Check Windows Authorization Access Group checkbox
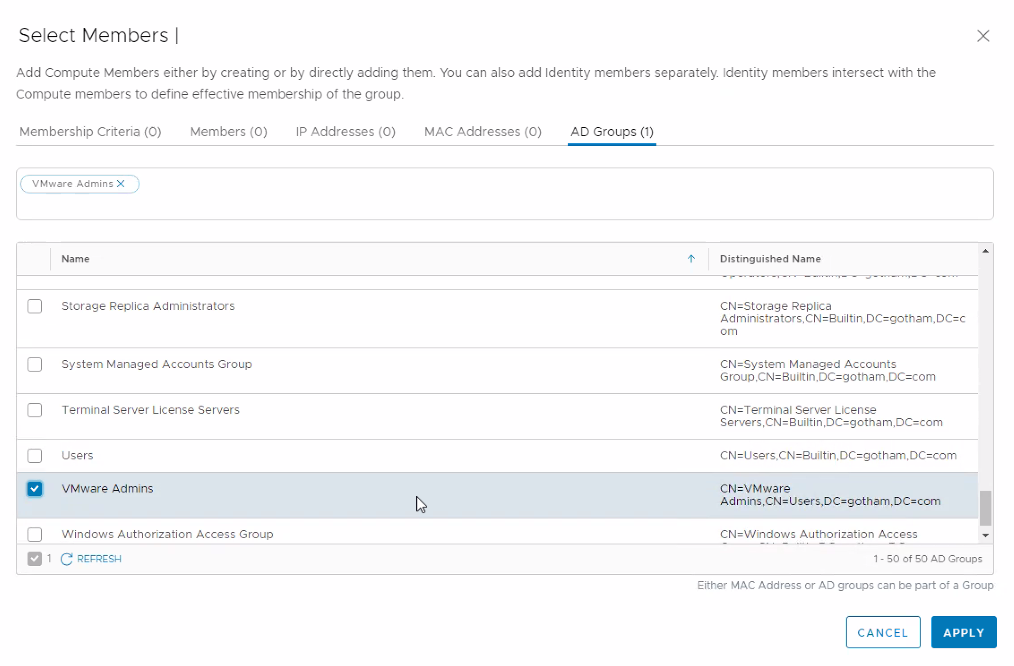The width and height of the screenshot is (1014, 666). (35, 534)
